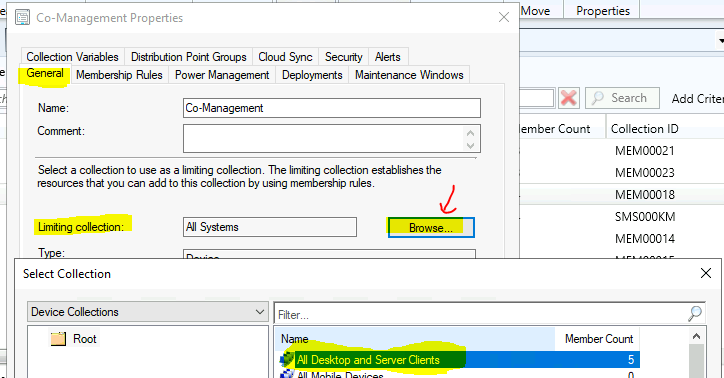Switch to the General tab

(x=45, y=74)
